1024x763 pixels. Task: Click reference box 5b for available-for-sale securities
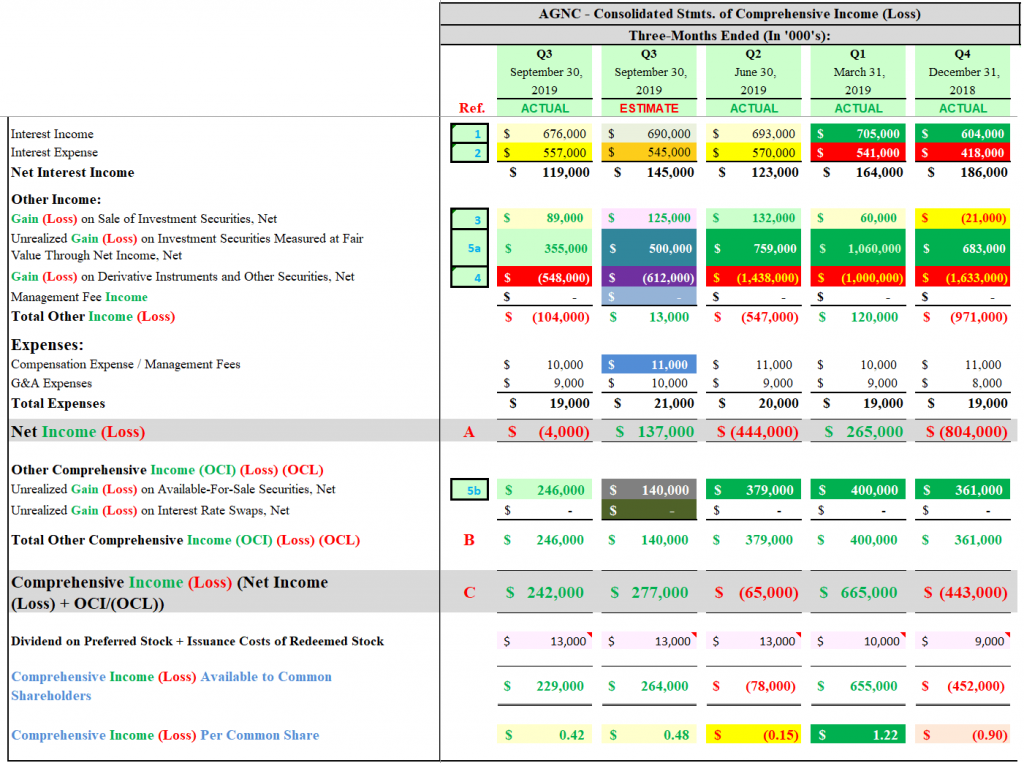coord(470,490)
